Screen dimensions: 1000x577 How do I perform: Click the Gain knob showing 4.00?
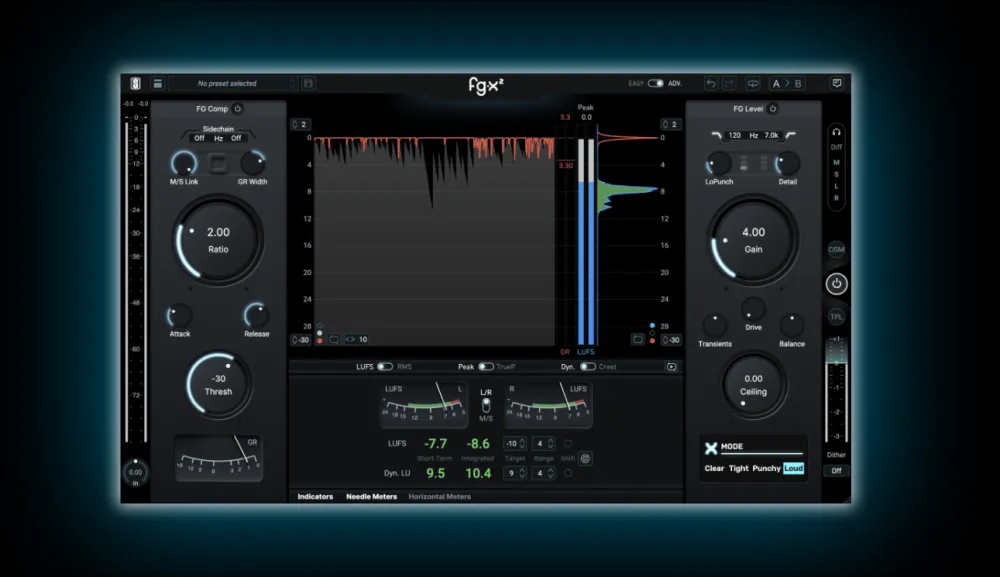tap(753, 240)
